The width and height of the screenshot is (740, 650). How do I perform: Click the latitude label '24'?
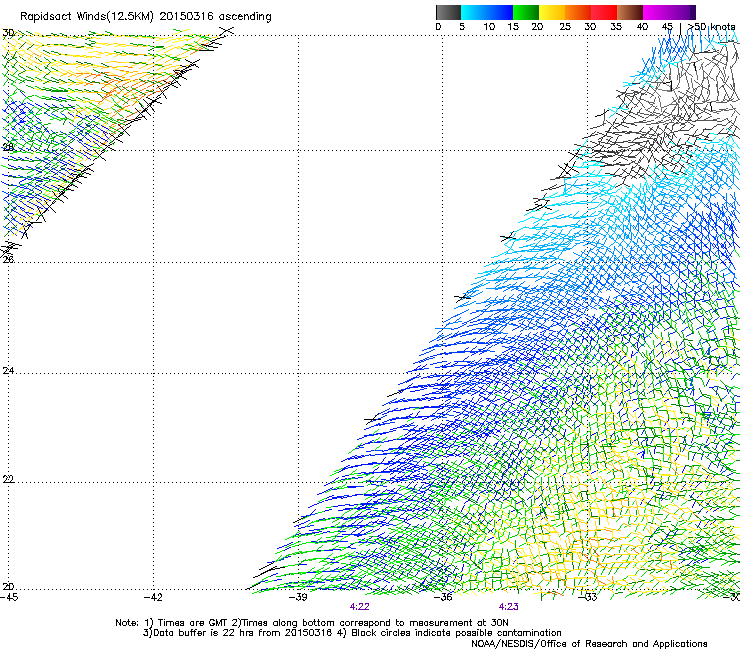tap(8, 371)
